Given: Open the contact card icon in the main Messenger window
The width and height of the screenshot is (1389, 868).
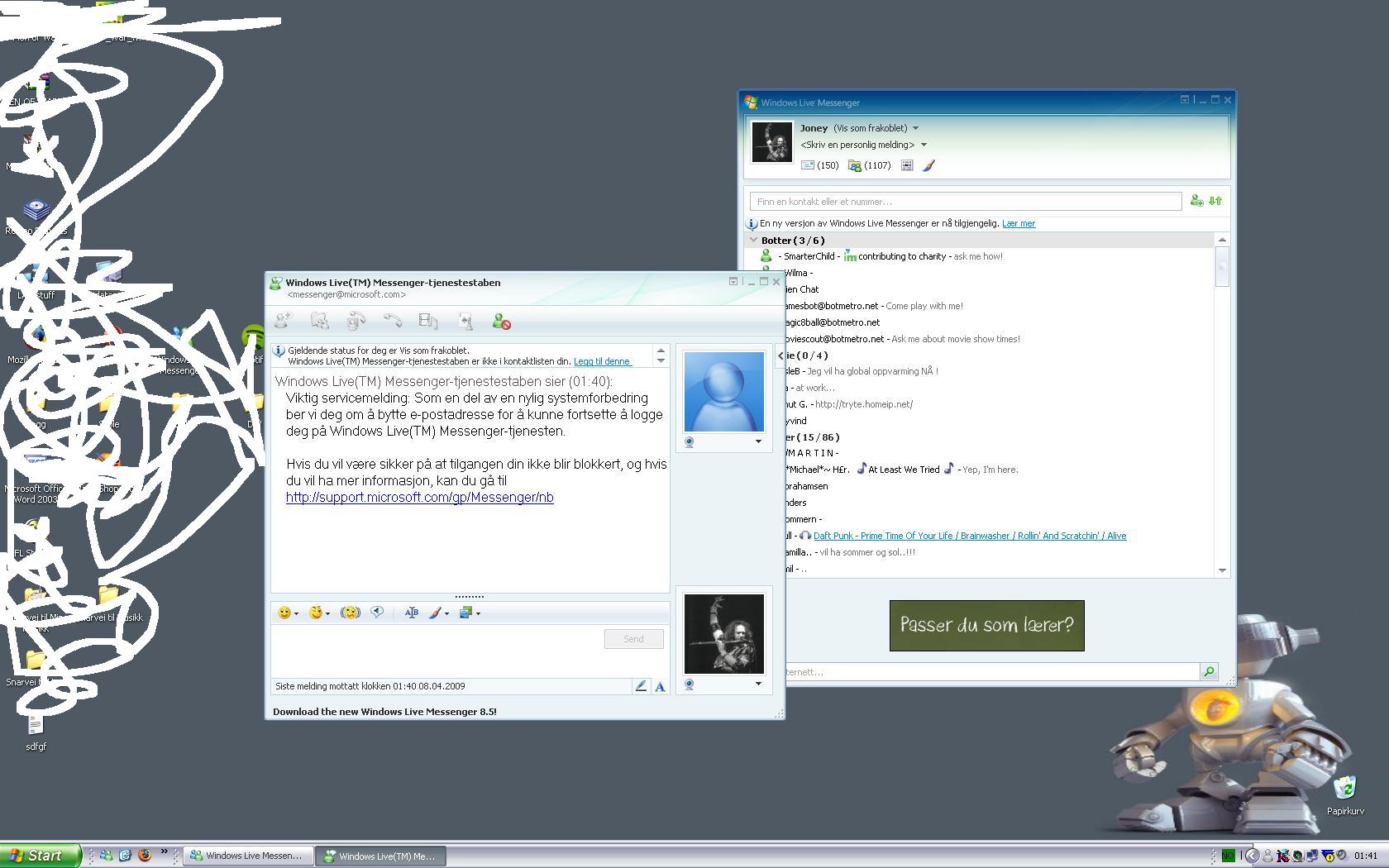Looking at the screenshot, I should (x=907, y=165).
